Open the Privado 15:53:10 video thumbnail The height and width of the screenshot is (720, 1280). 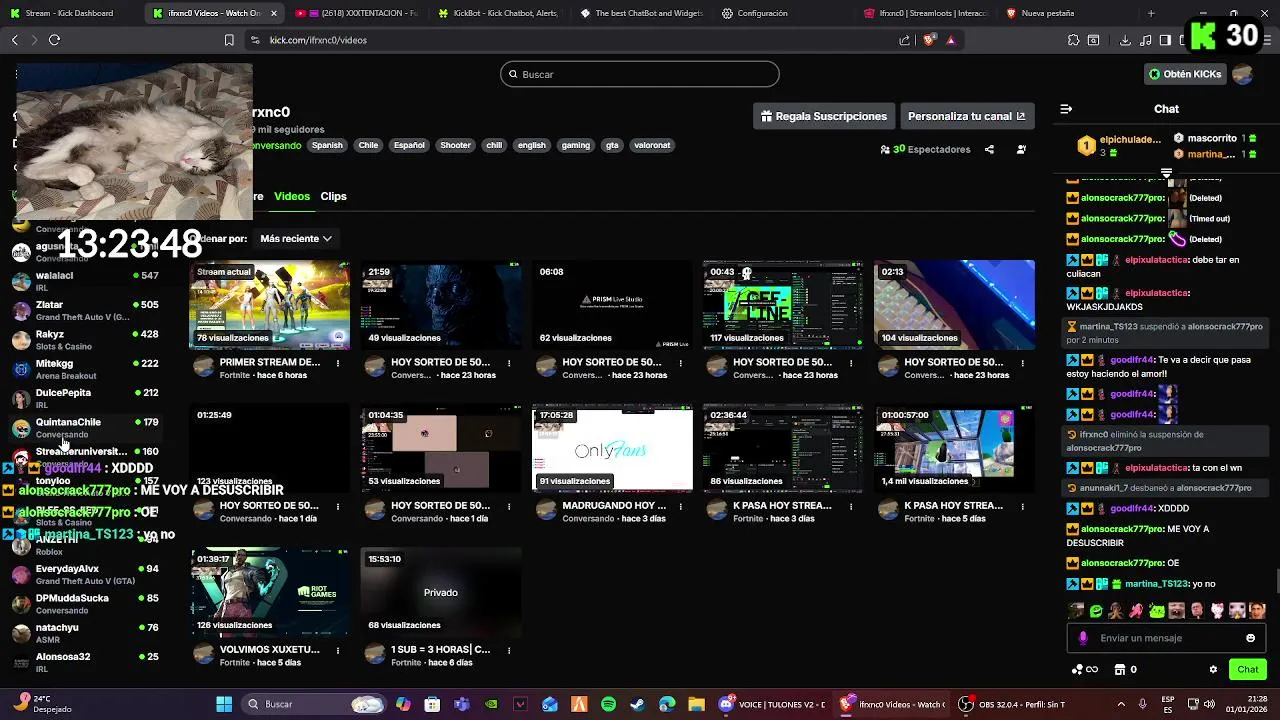point(441,593)
